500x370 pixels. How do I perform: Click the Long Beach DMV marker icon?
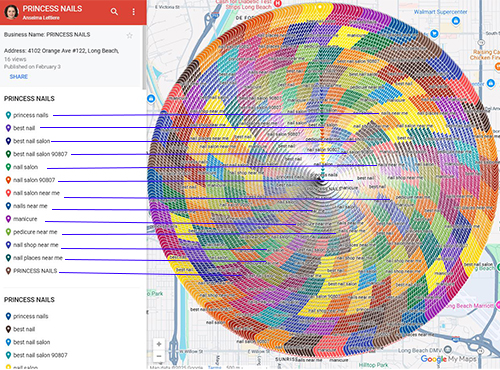coord(448,349)
